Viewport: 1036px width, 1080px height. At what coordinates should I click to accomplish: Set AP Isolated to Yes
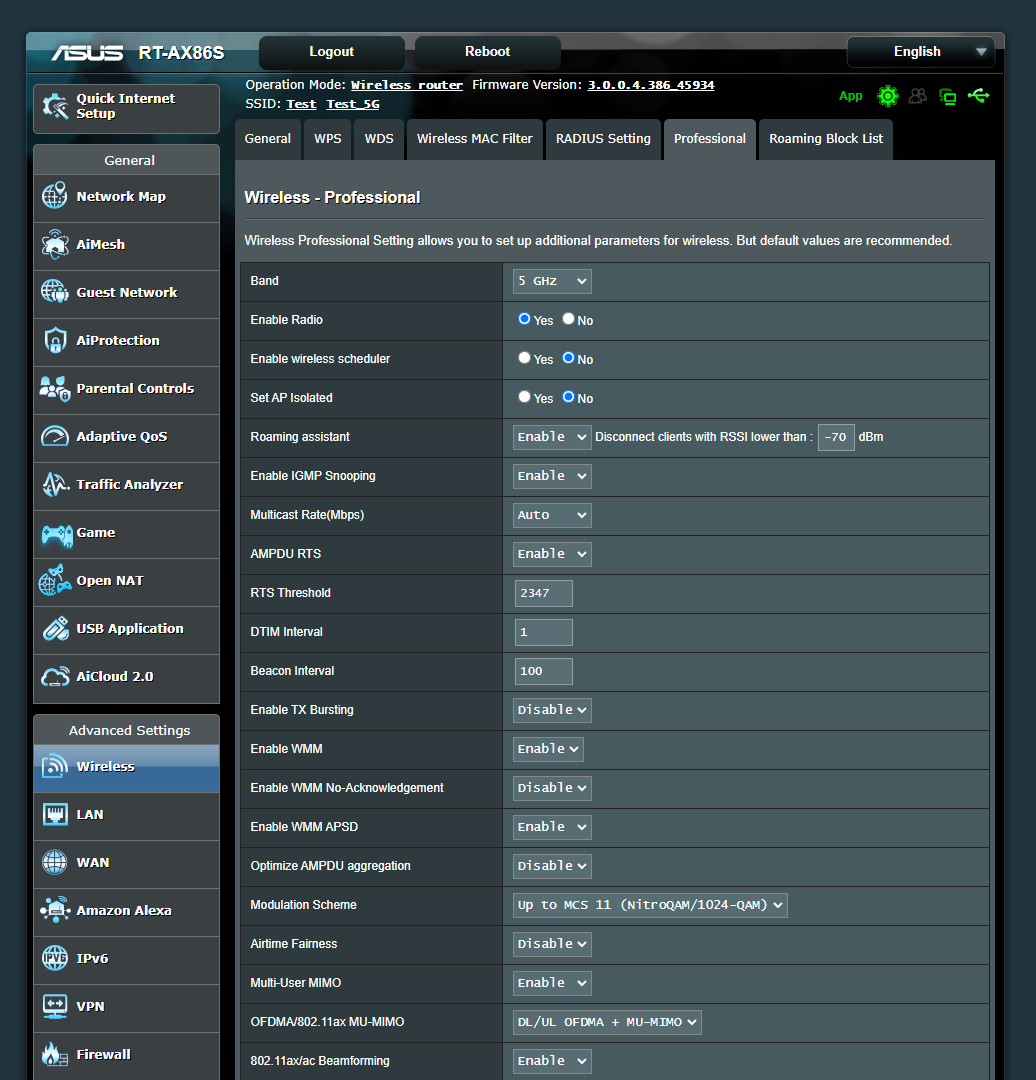[524, 396]
